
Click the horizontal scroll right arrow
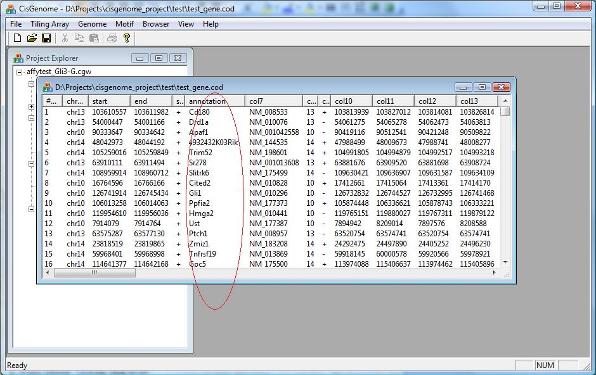(494, 272)
